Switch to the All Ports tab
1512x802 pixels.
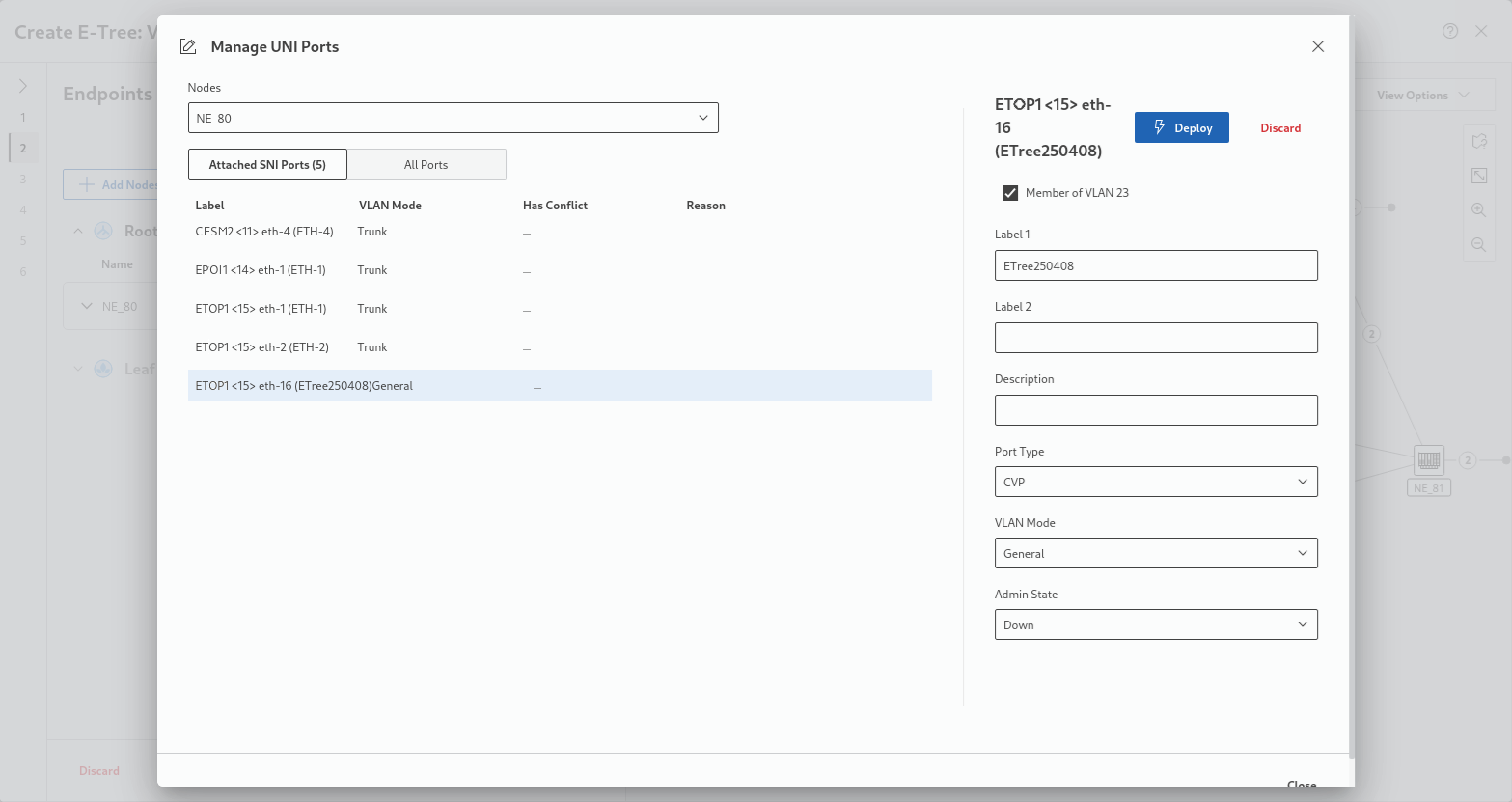click(x=426, y=164)
